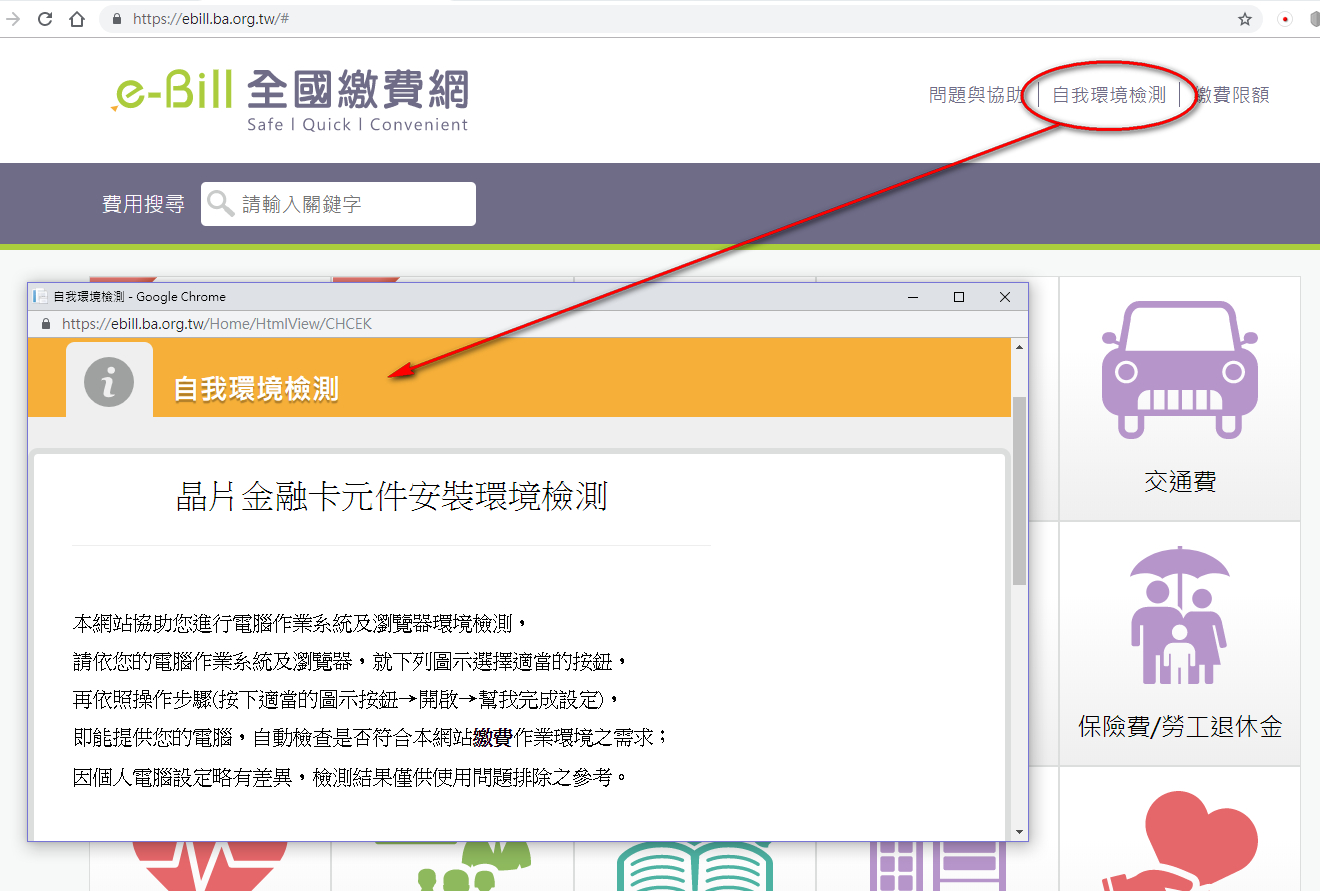Go to browser home via the house icon

77,19
